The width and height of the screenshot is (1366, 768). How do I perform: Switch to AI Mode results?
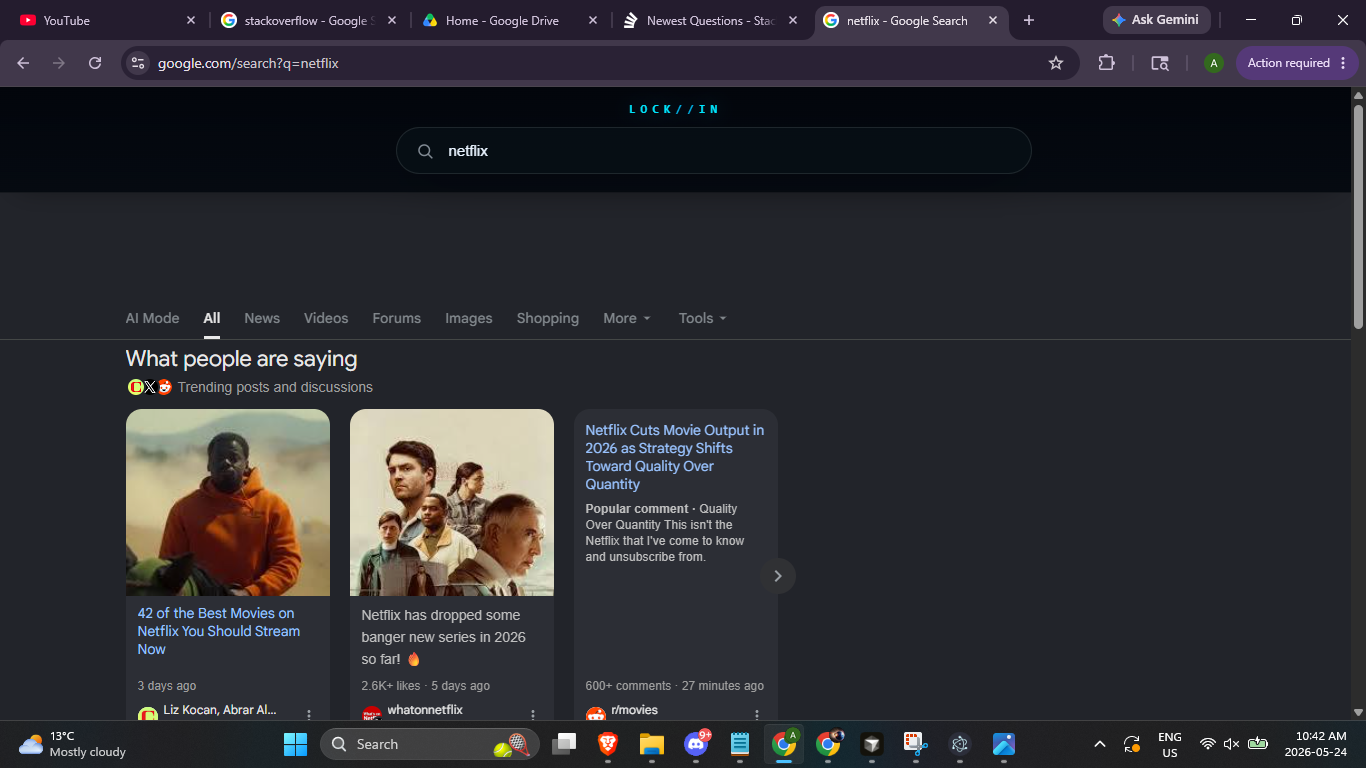pos(152,318)
